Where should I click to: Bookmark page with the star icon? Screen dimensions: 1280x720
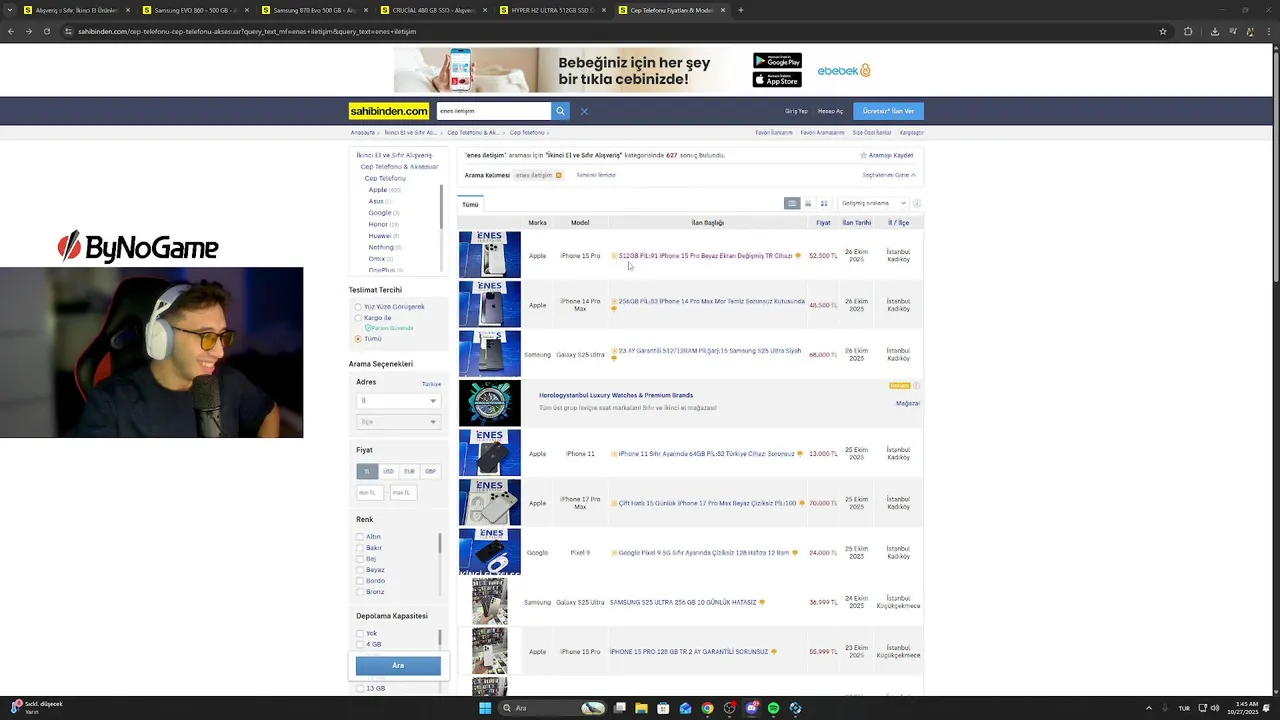pos(1163,31)
